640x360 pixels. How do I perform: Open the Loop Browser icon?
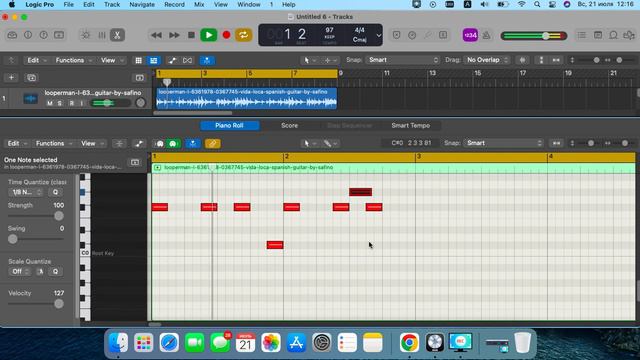tap(613, 35)
